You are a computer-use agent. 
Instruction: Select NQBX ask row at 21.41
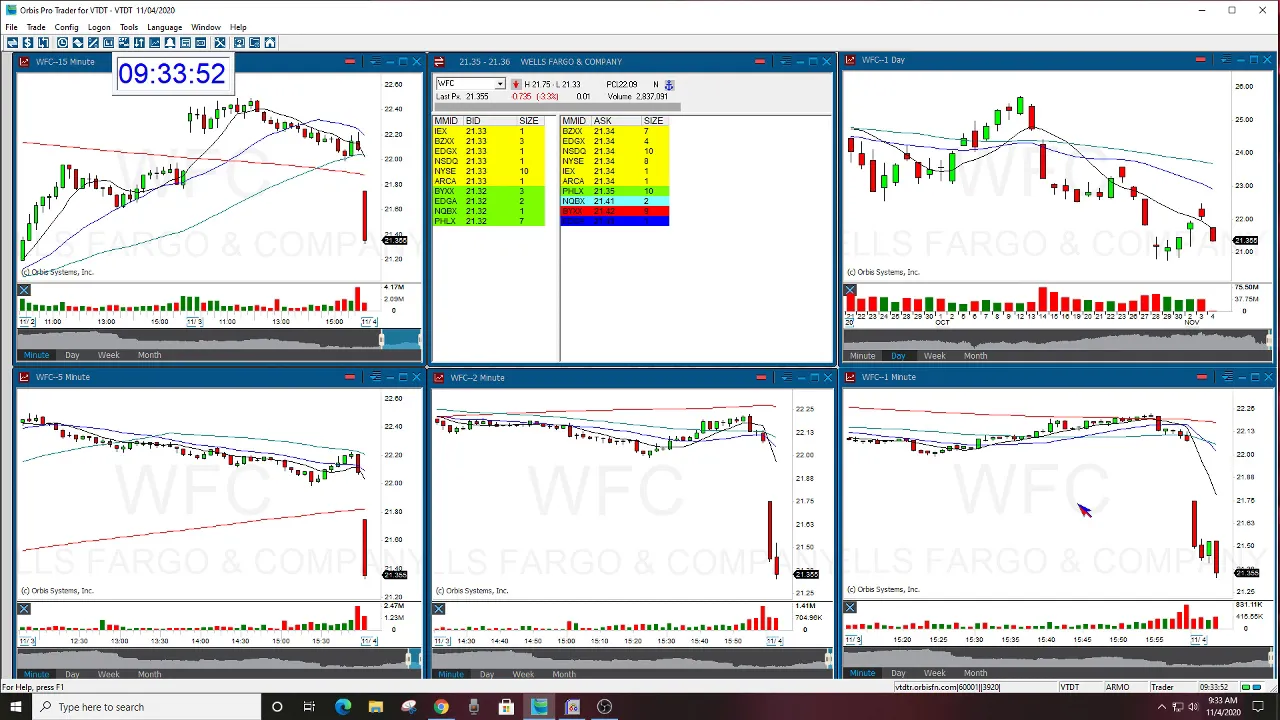tap(614, 201)
